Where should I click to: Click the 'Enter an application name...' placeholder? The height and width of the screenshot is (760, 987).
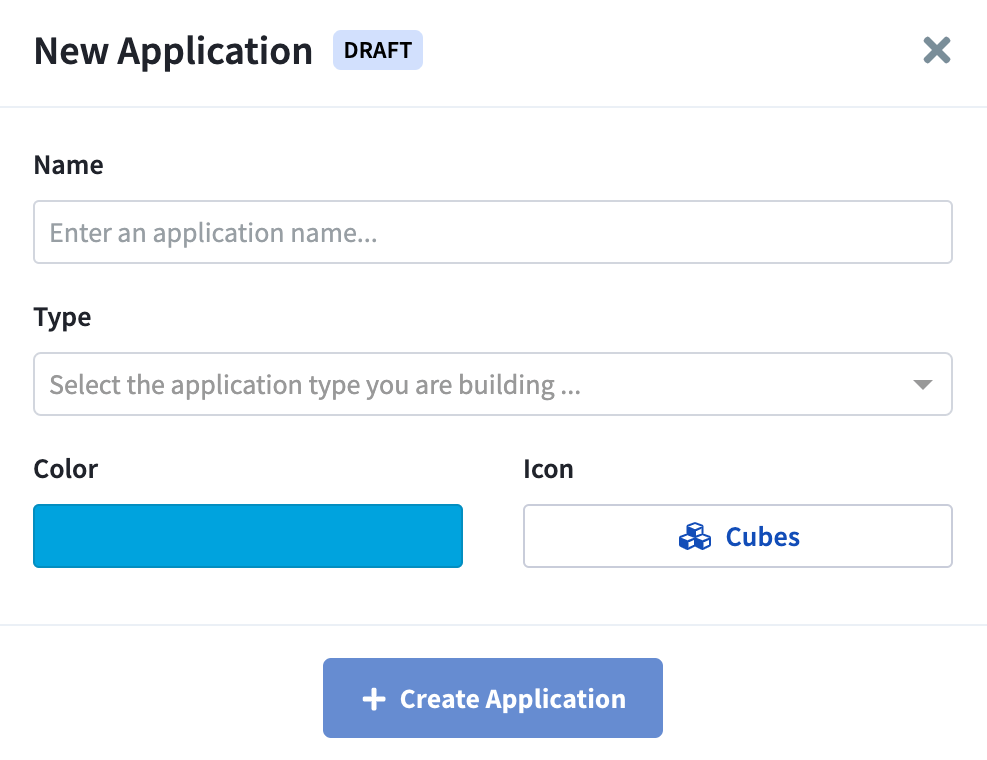click(214, 233)
